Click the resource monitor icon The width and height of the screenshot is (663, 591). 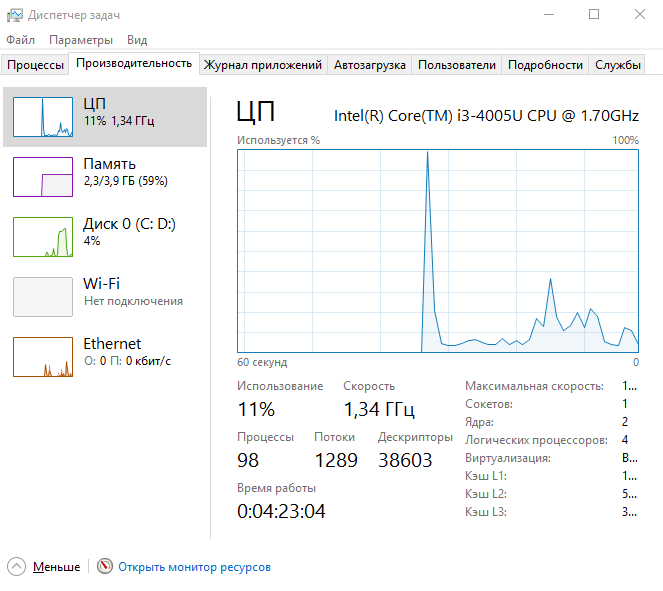point(105,567)
